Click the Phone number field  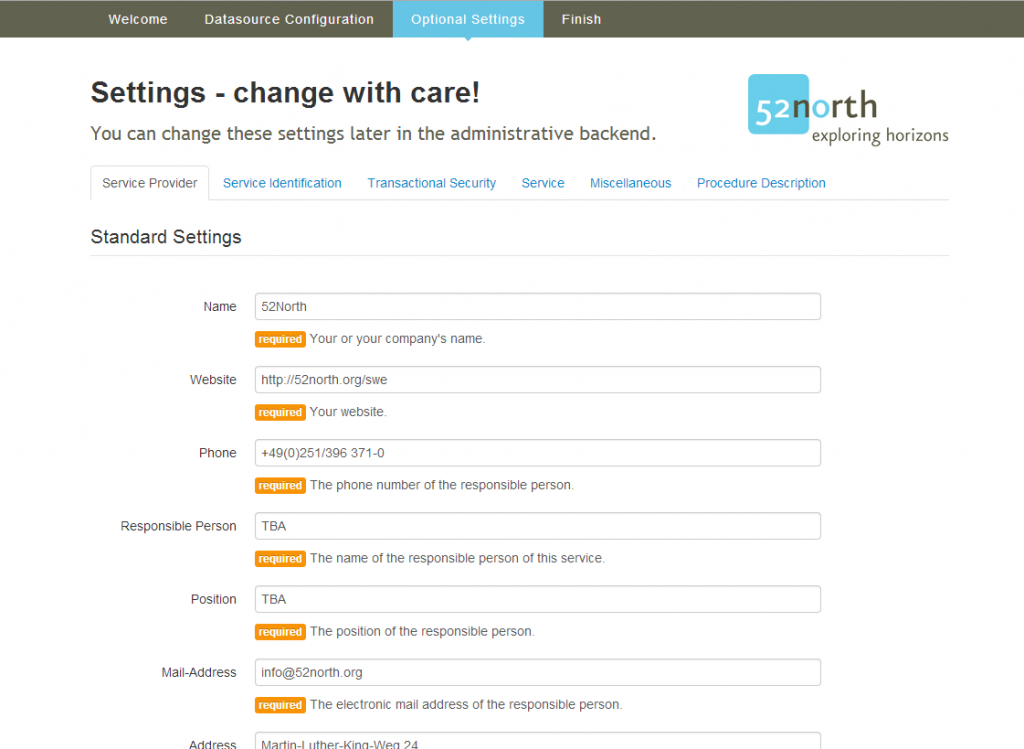[537, 453]
